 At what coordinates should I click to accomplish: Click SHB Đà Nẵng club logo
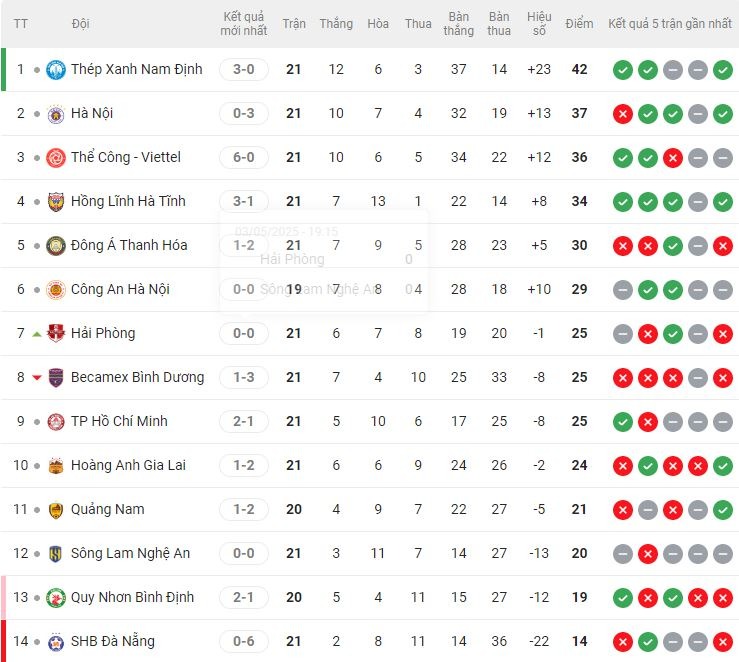(x=56, y=642)
